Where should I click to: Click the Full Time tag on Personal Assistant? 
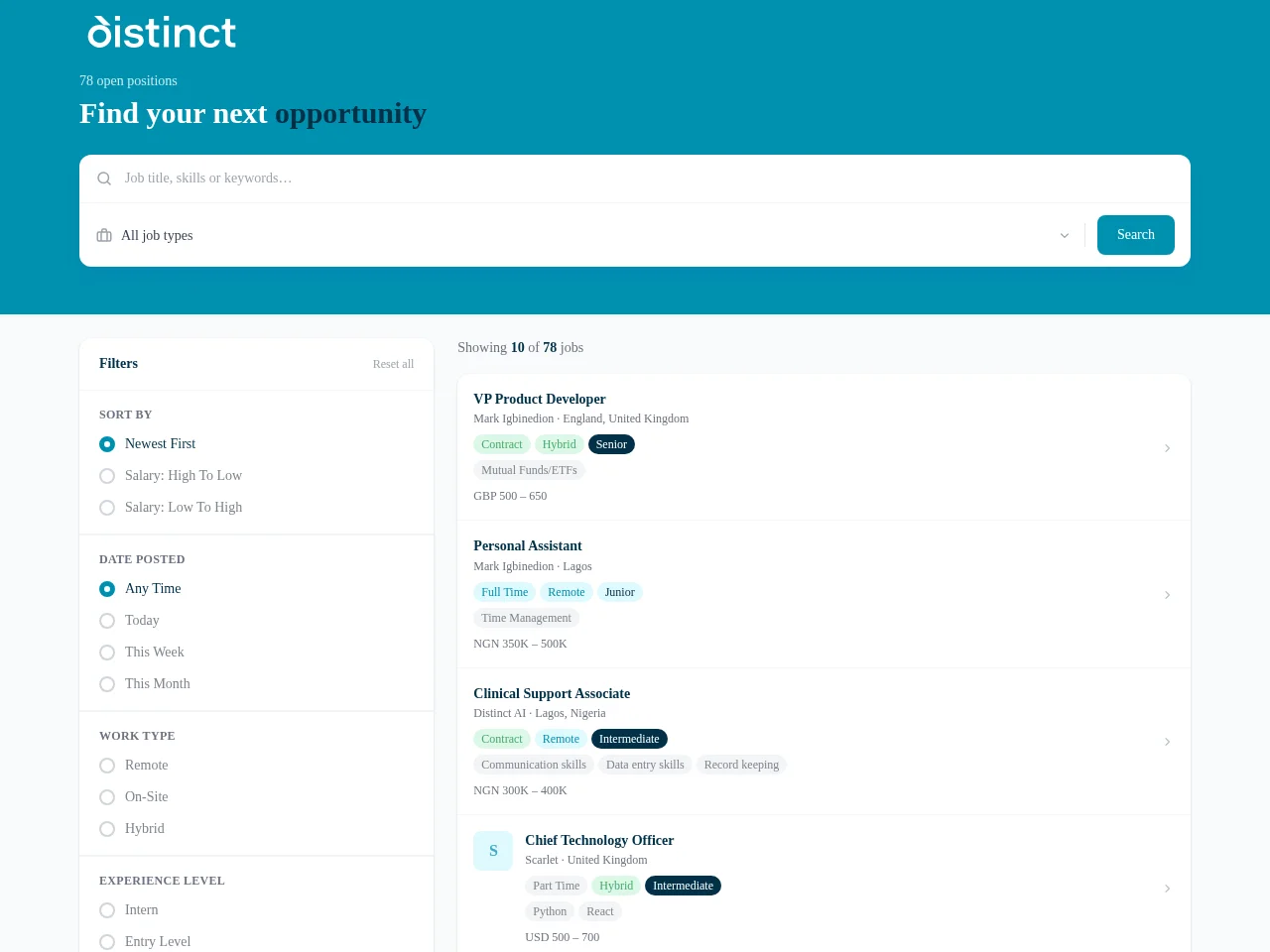tap(504, 592)
